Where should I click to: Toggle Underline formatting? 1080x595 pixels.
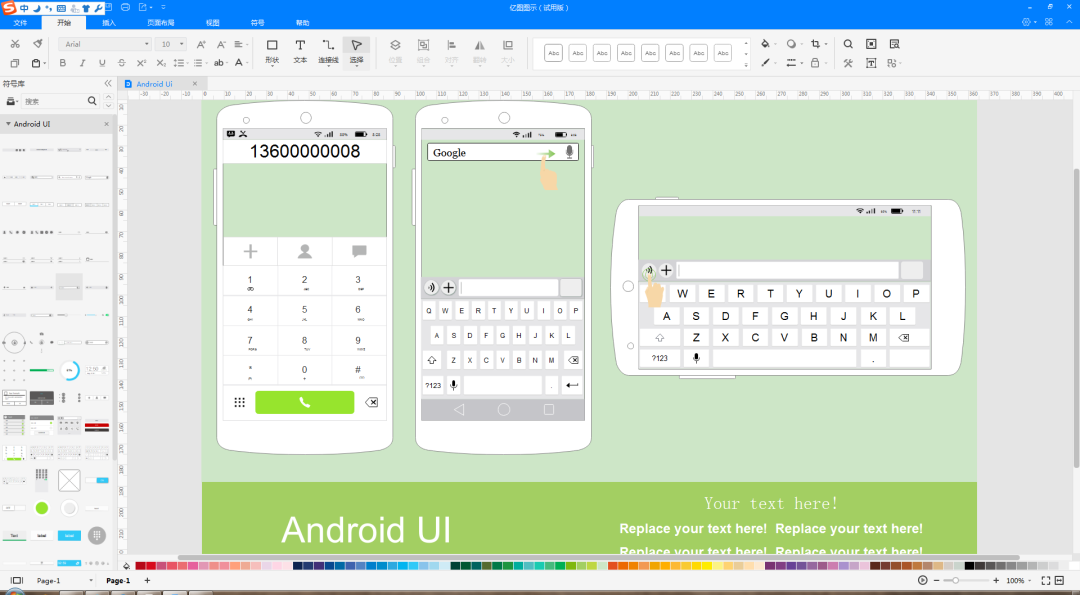click(x=102, y=63)
